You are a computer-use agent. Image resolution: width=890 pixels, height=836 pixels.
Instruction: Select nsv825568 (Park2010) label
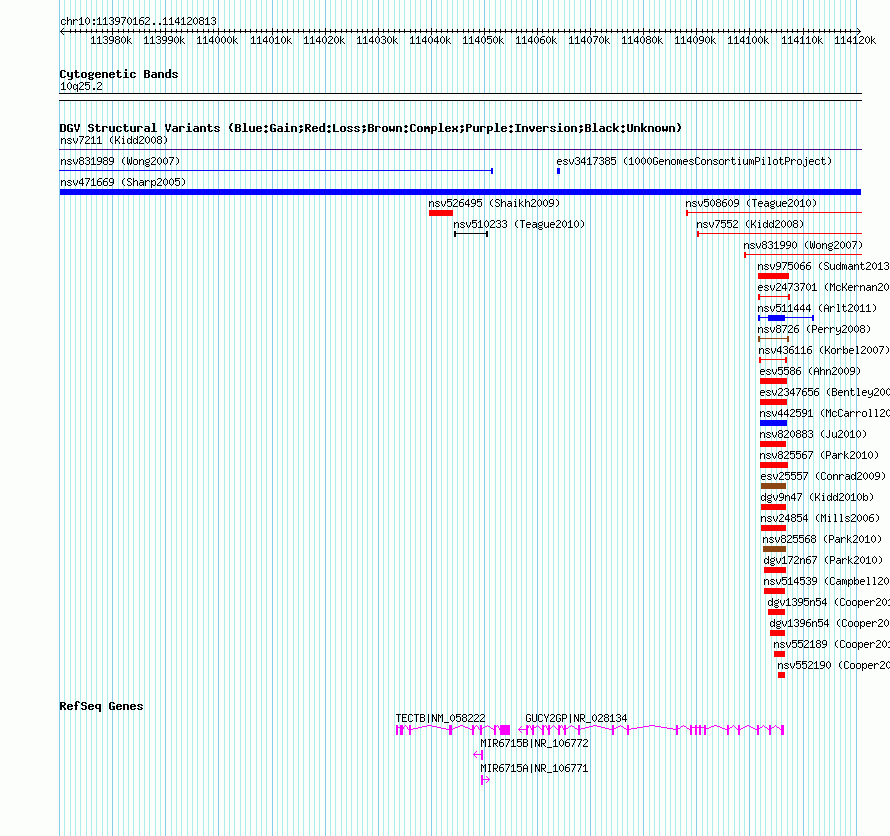point(822,539)
